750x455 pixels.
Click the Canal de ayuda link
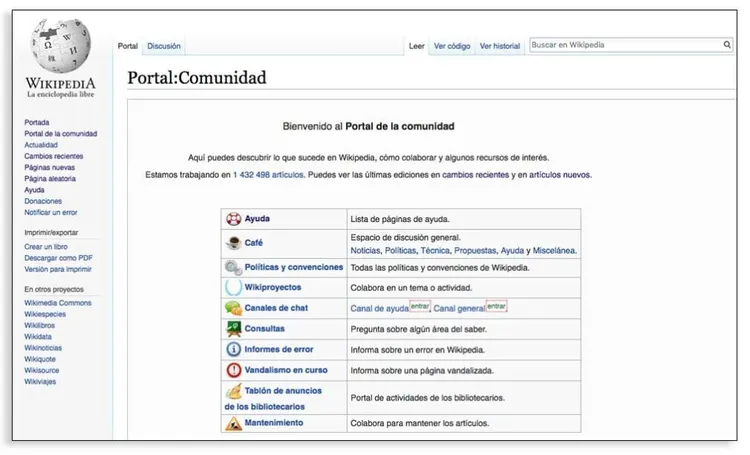click(380, 309)
